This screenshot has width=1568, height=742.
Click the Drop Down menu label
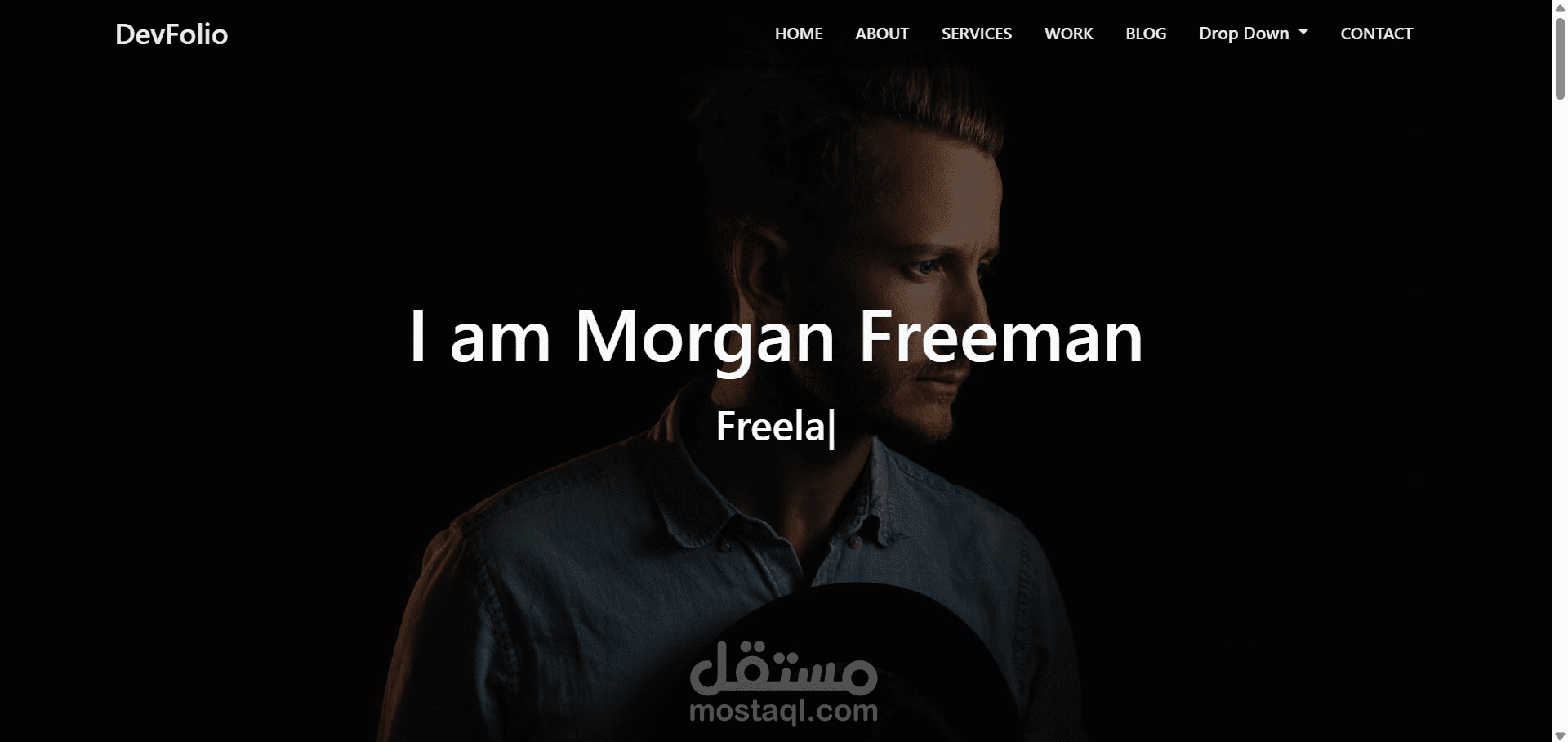click(1244, 34)
